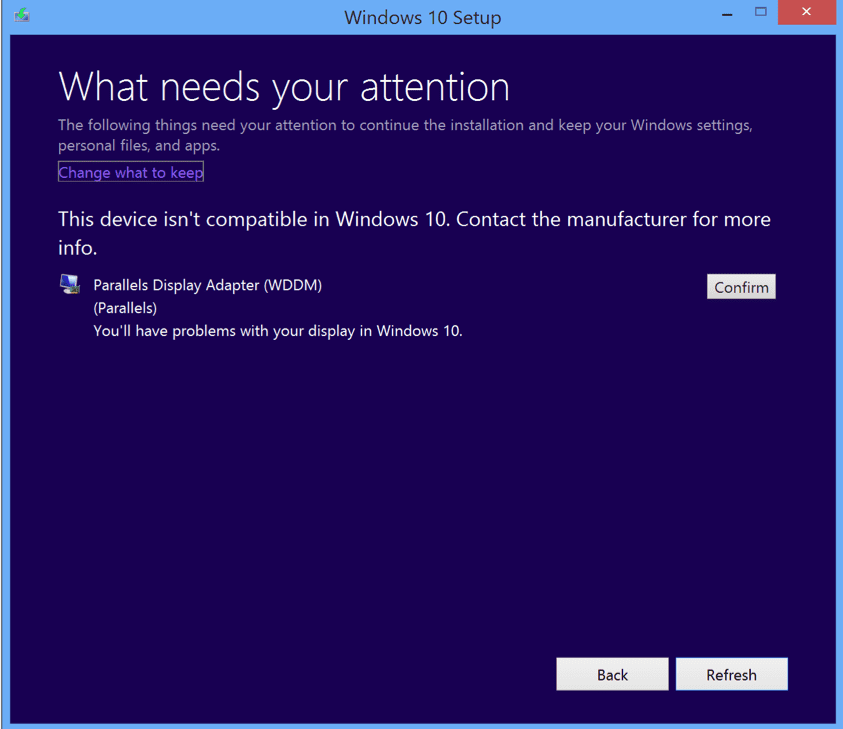Click the '(Parallels)' manufacturer text
The image size is (843, 729).
[125, 308]
